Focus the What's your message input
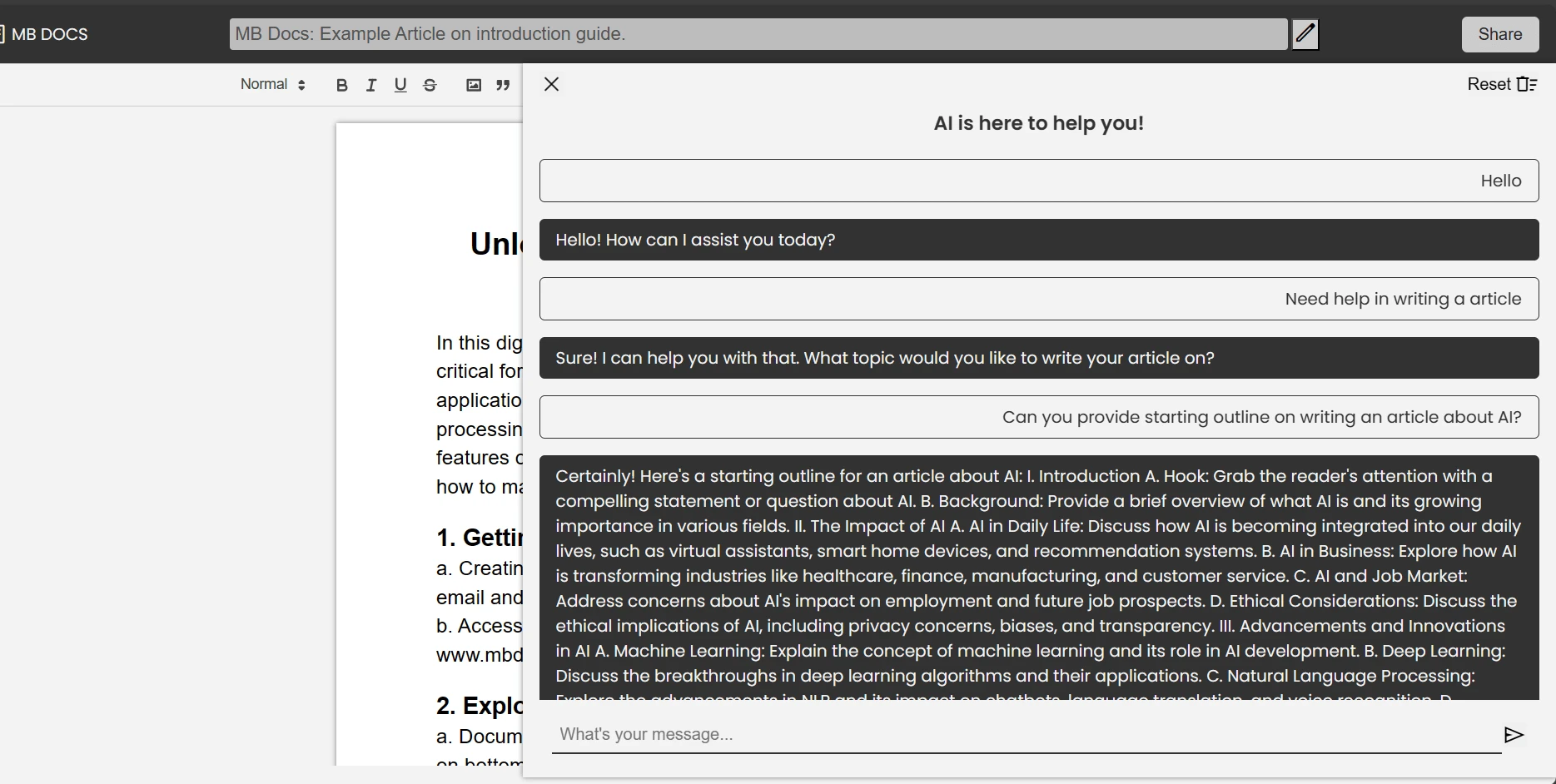 [1027, 734]
